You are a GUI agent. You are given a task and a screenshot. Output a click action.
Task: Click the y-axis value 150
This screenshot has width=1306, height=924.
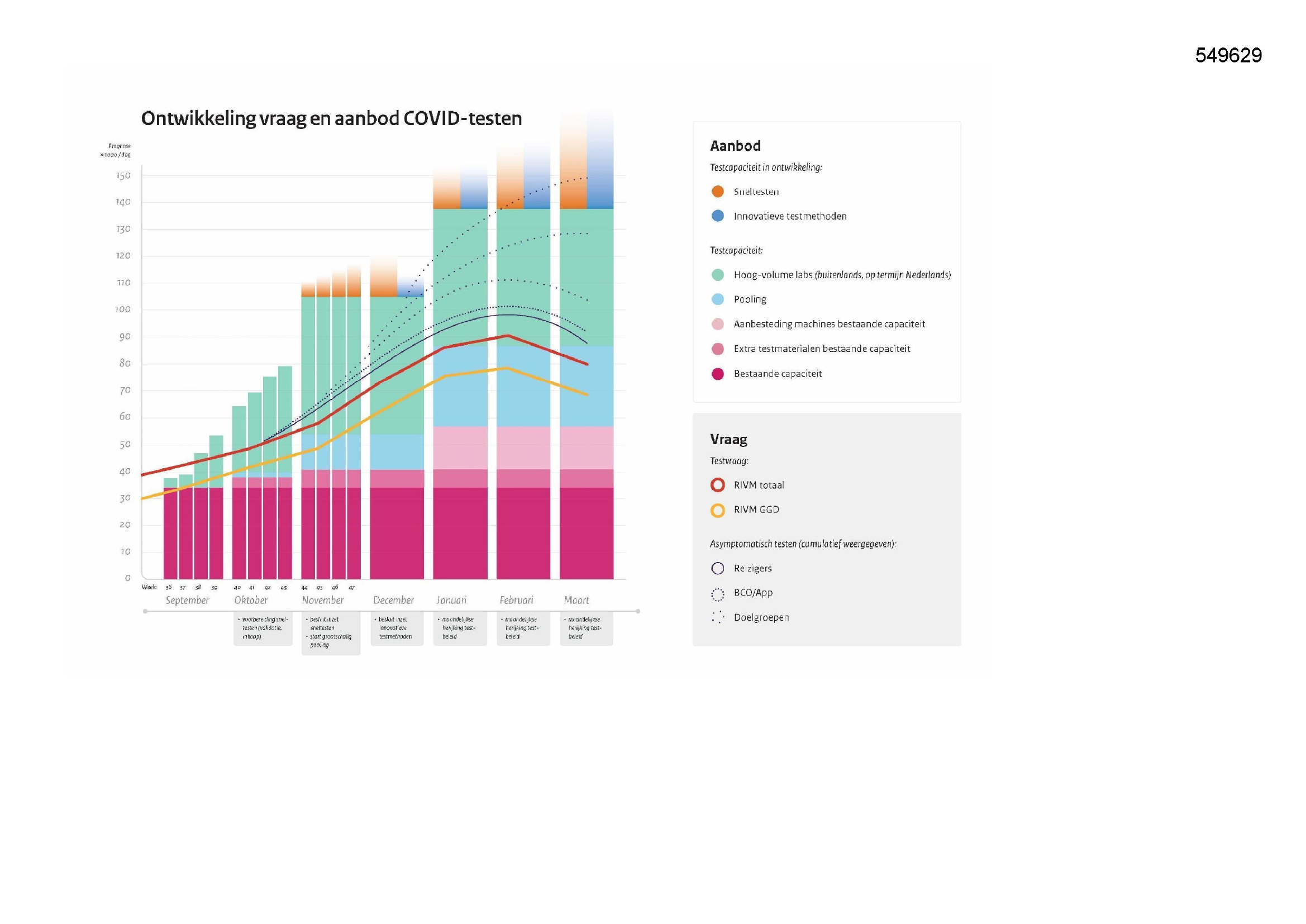click(x=123, y=176)
